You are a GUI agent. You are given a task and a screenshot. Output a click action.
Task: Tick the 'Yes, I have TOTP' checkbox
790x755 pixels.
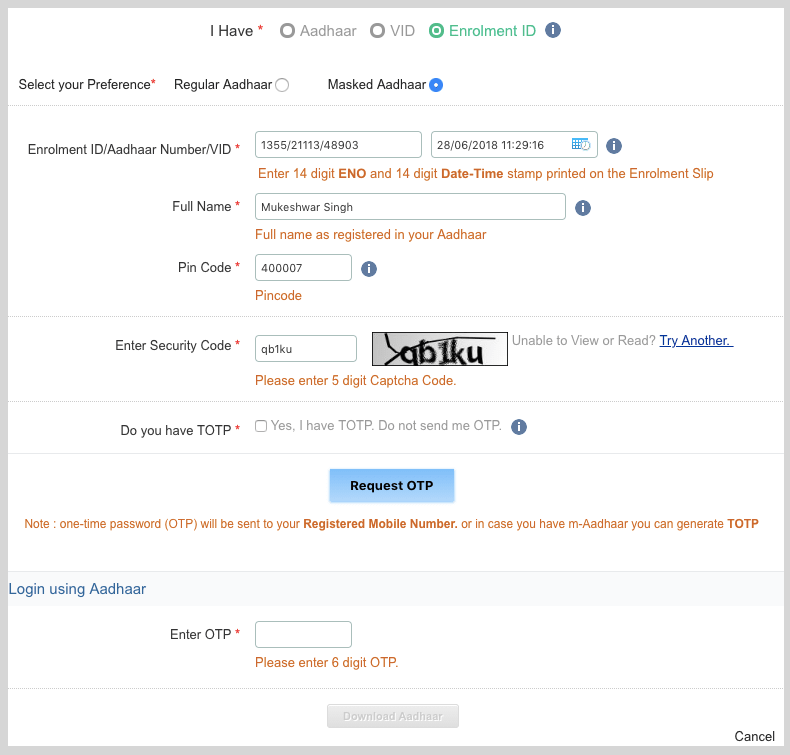(260, 426)
